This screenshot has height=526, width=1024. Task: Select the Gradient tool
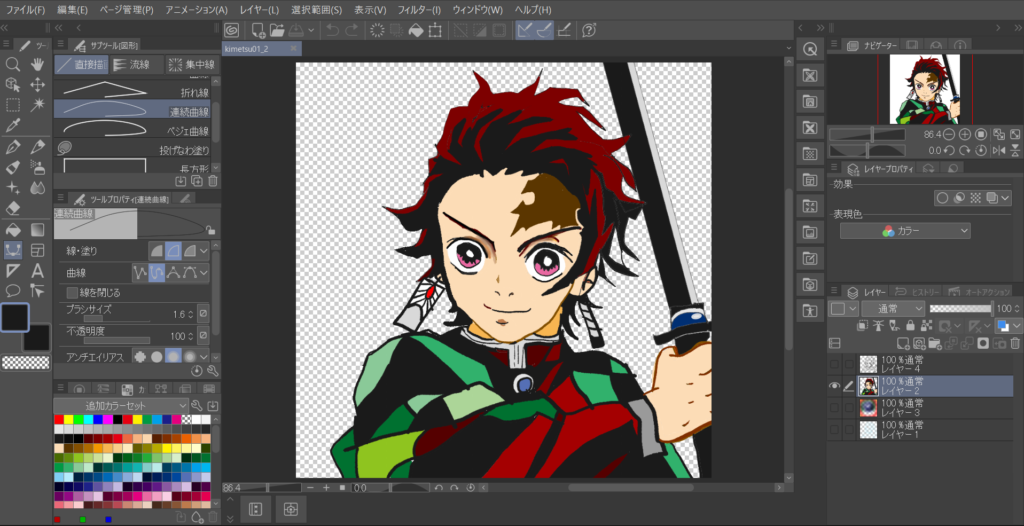pyautogui.click(x=37, y=229)
